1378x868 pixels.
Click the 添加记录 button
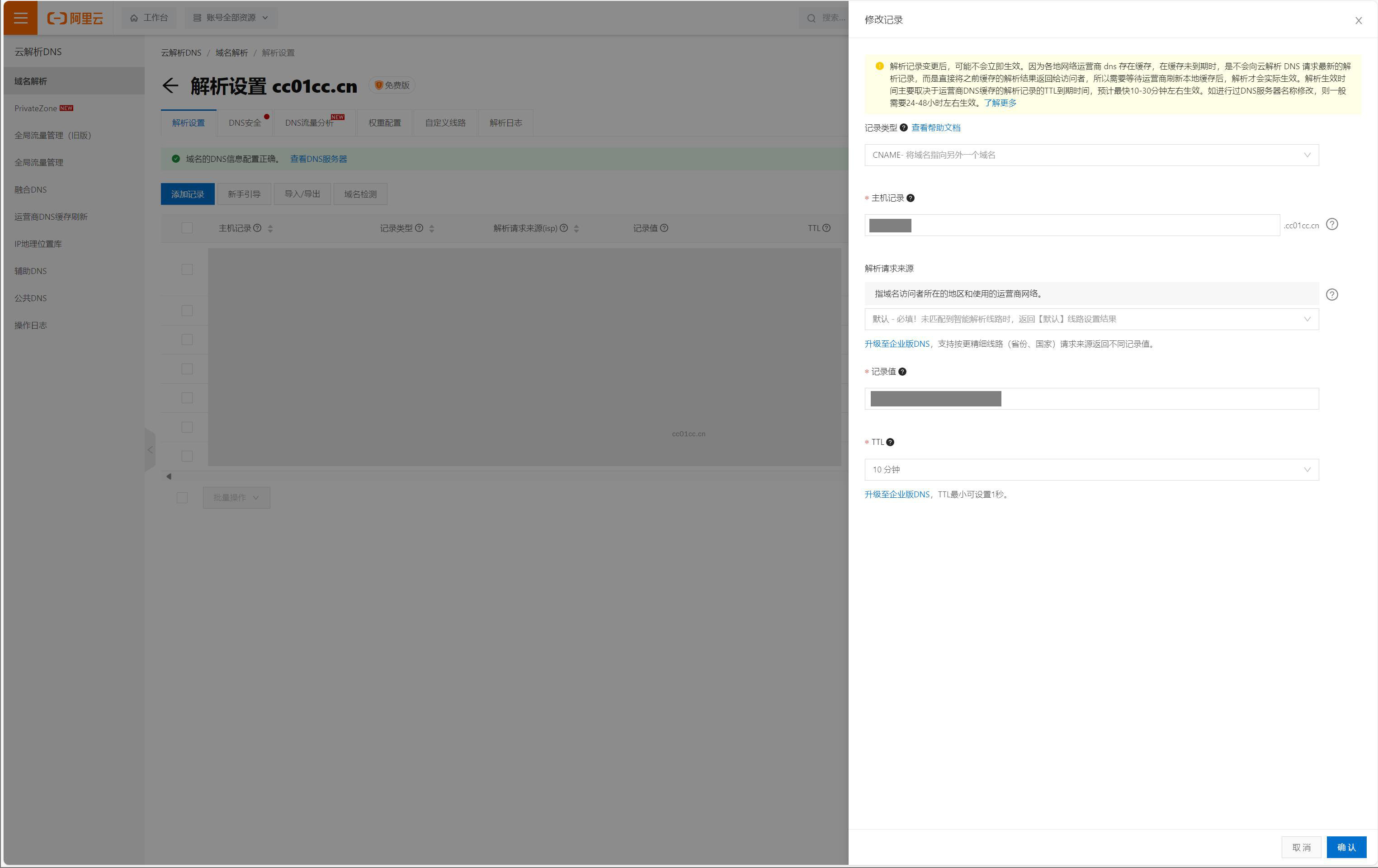[188, 194]
